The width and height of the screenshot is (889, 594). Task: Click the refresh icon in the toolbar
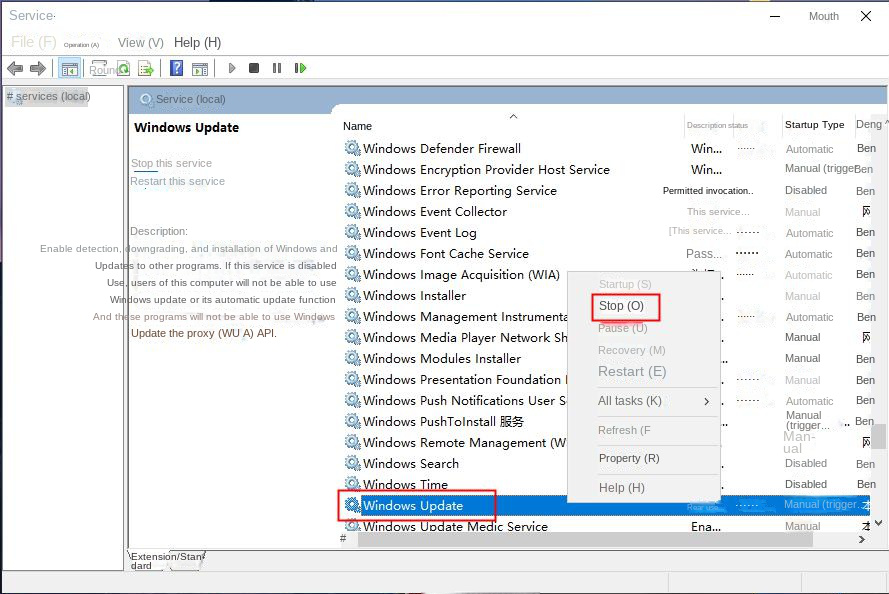coord(123,67)
